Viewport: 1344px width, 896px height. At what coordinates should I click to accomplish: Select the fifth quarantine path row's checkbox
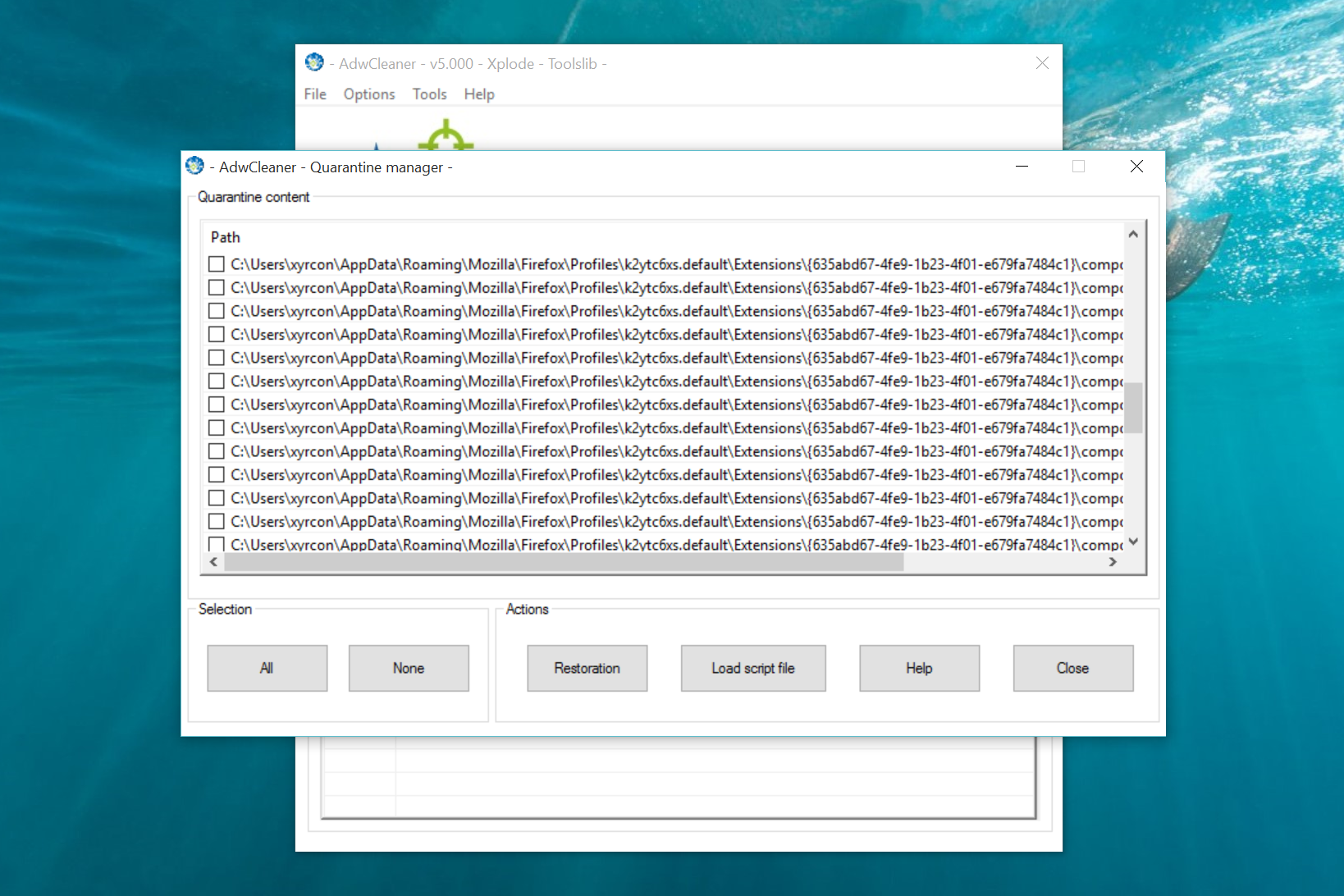pyautogui.click(x=217, y=358)
